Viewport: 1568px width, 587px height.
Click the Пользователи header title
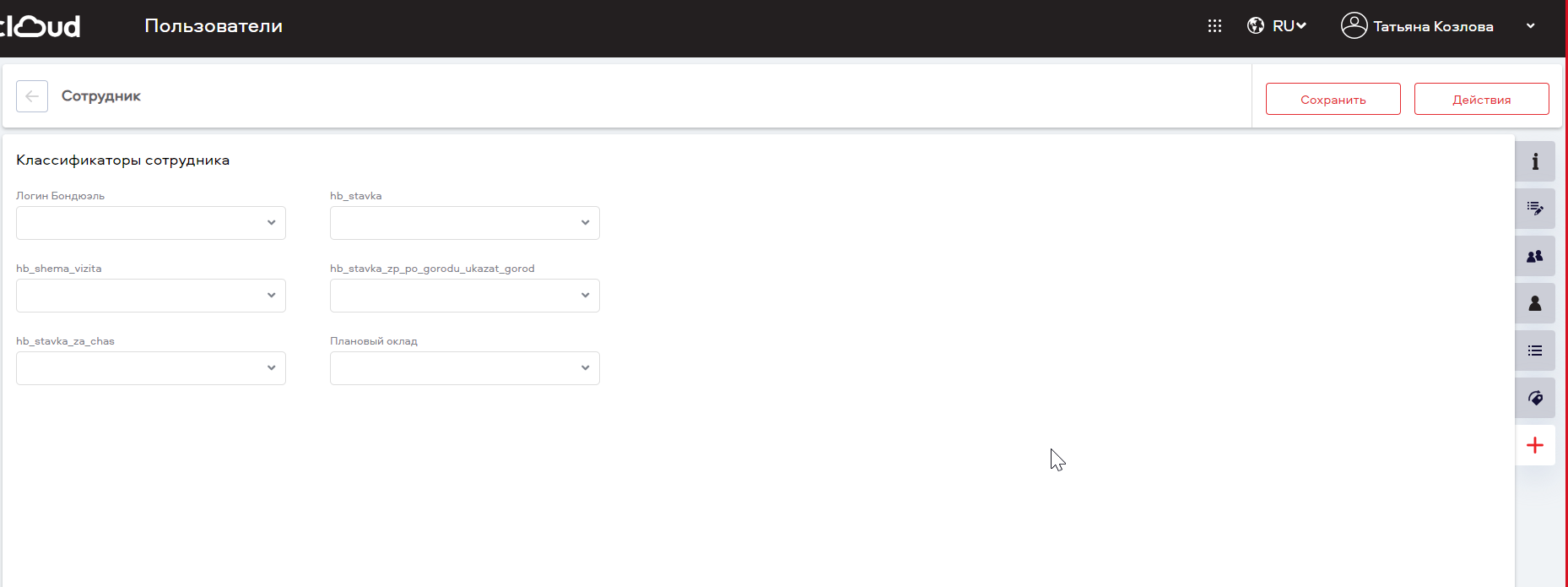coord(214,26)
